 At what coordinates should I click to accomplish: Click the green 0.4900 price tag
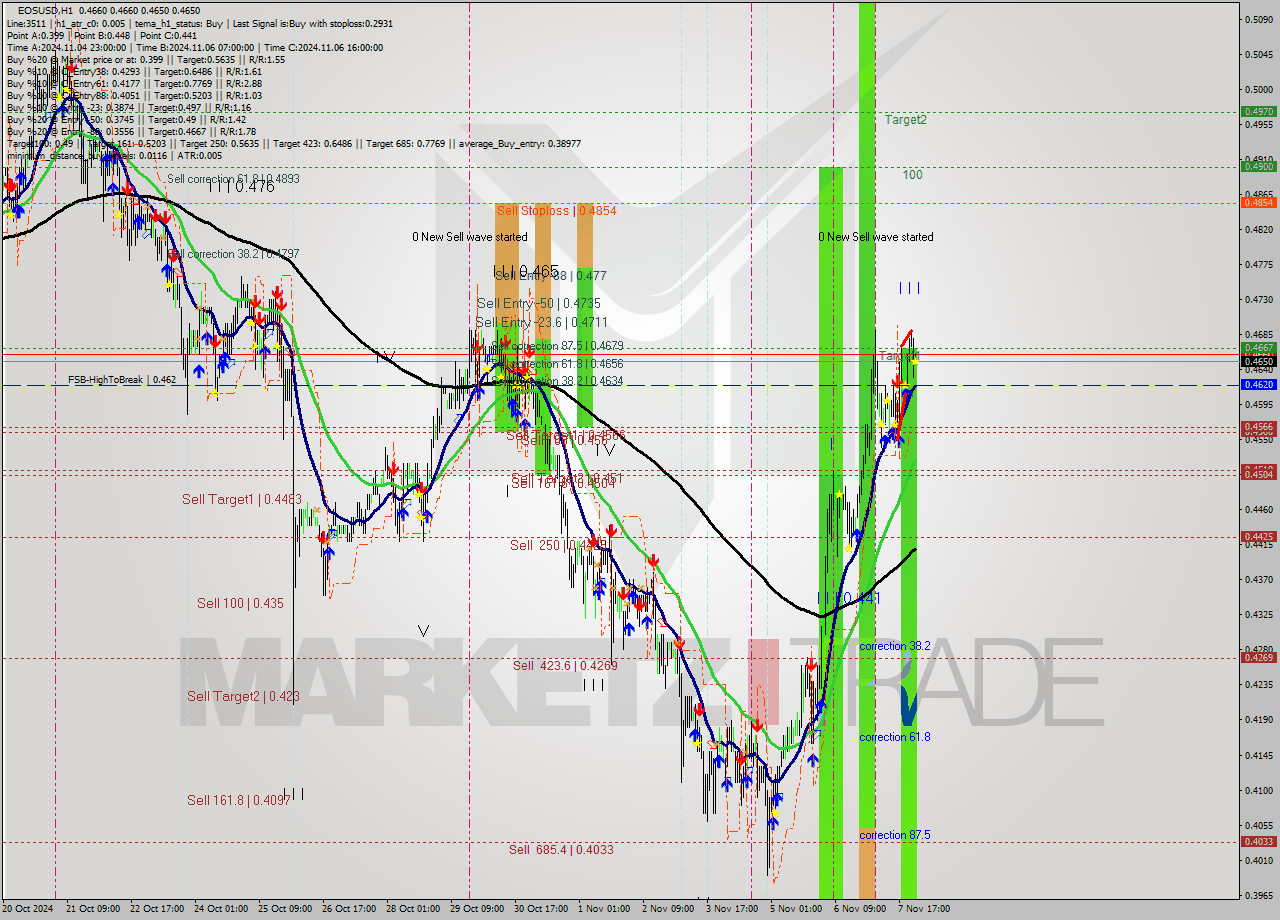click(1258, 167)
